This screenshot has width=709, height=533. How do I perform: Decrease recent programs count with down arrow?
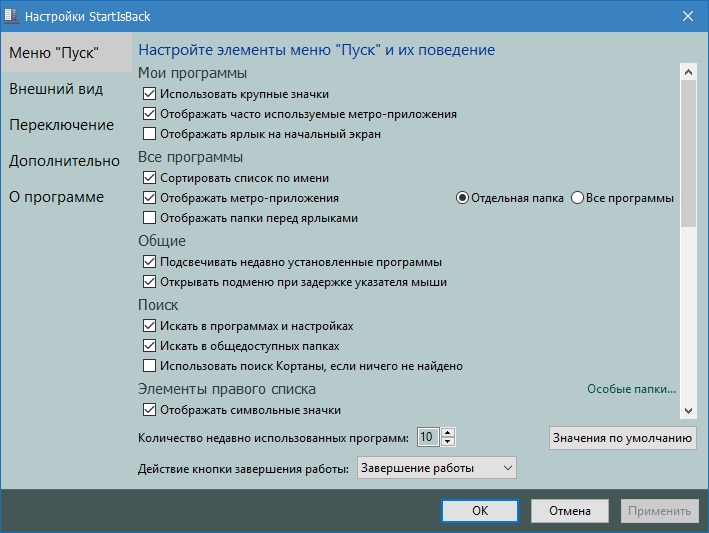tap(448, 442)
